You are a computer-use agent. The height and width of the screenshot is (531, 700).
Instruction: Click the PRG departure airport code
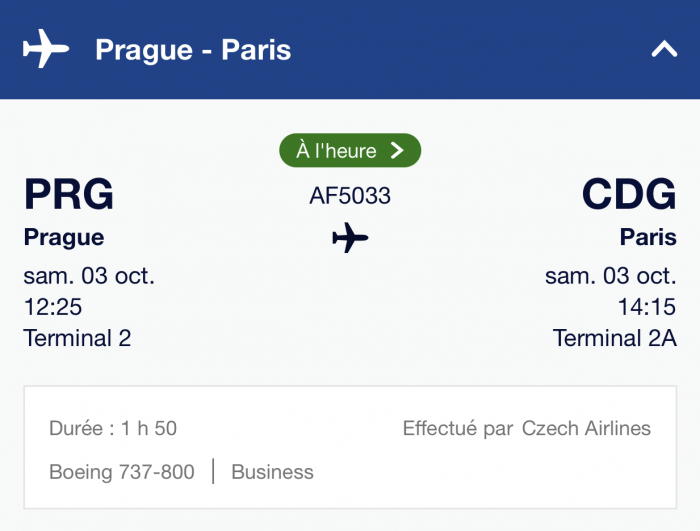pos(69,194)
